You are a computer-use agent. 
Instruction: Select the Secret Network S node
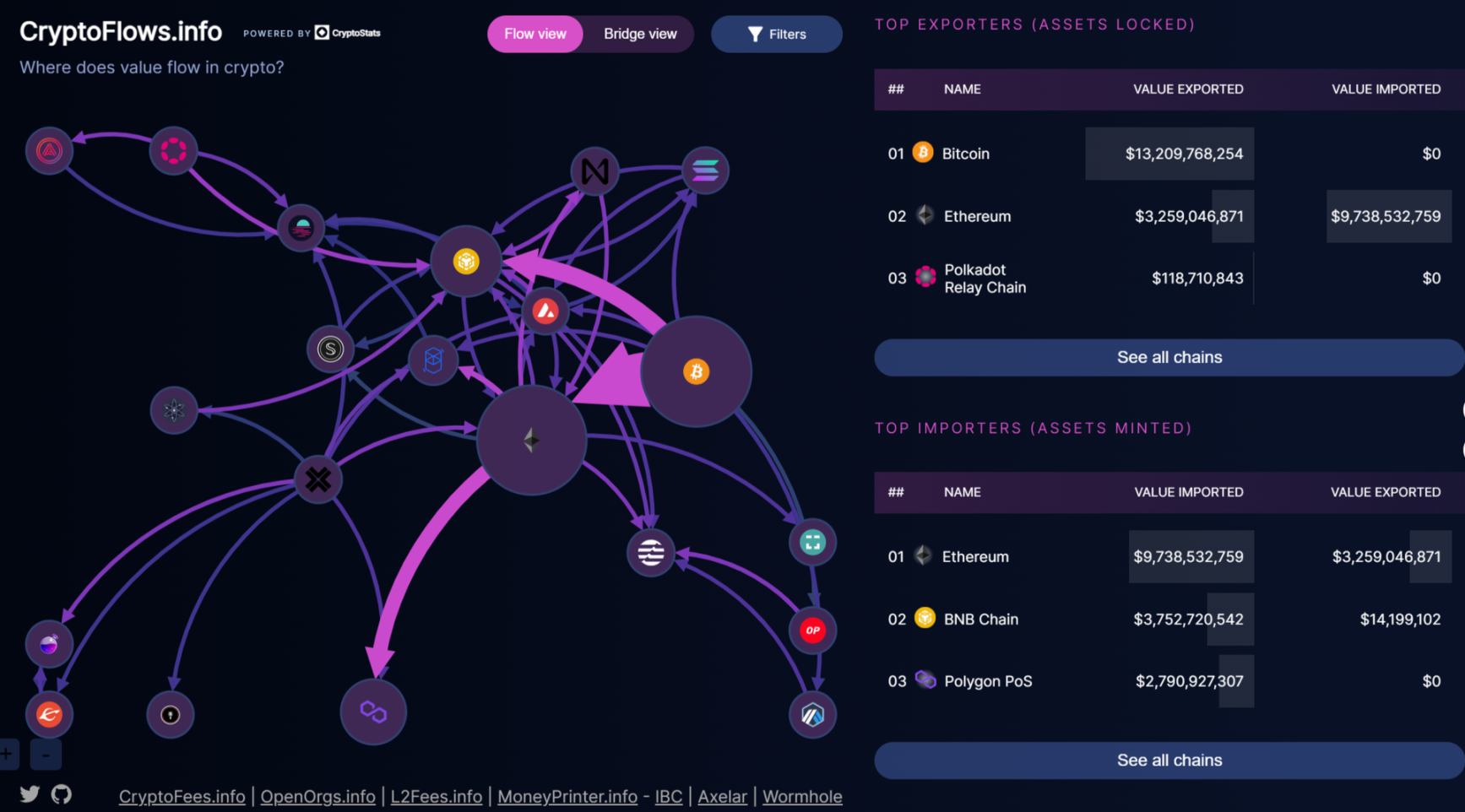[330, 349]
